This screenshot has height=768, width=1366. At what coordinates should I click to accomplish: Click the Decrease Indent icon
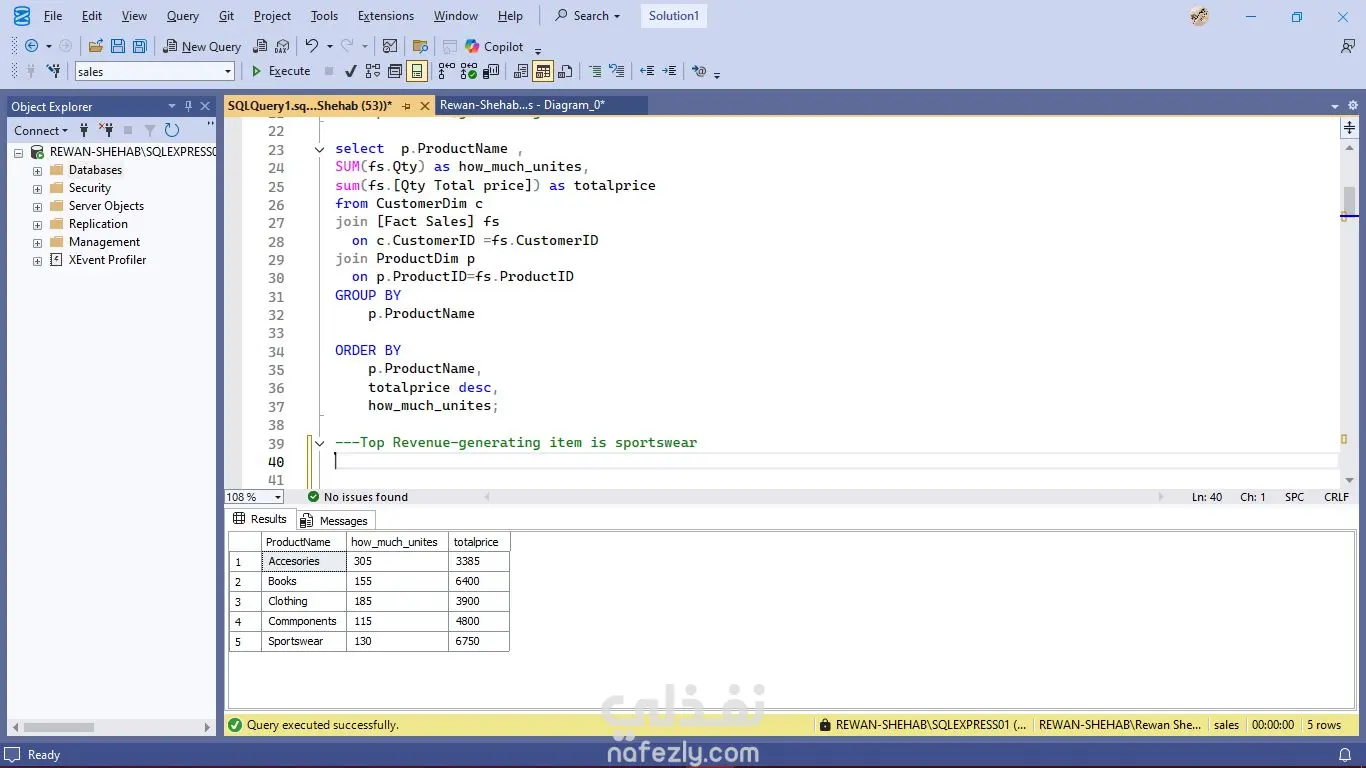pos(647,71)
